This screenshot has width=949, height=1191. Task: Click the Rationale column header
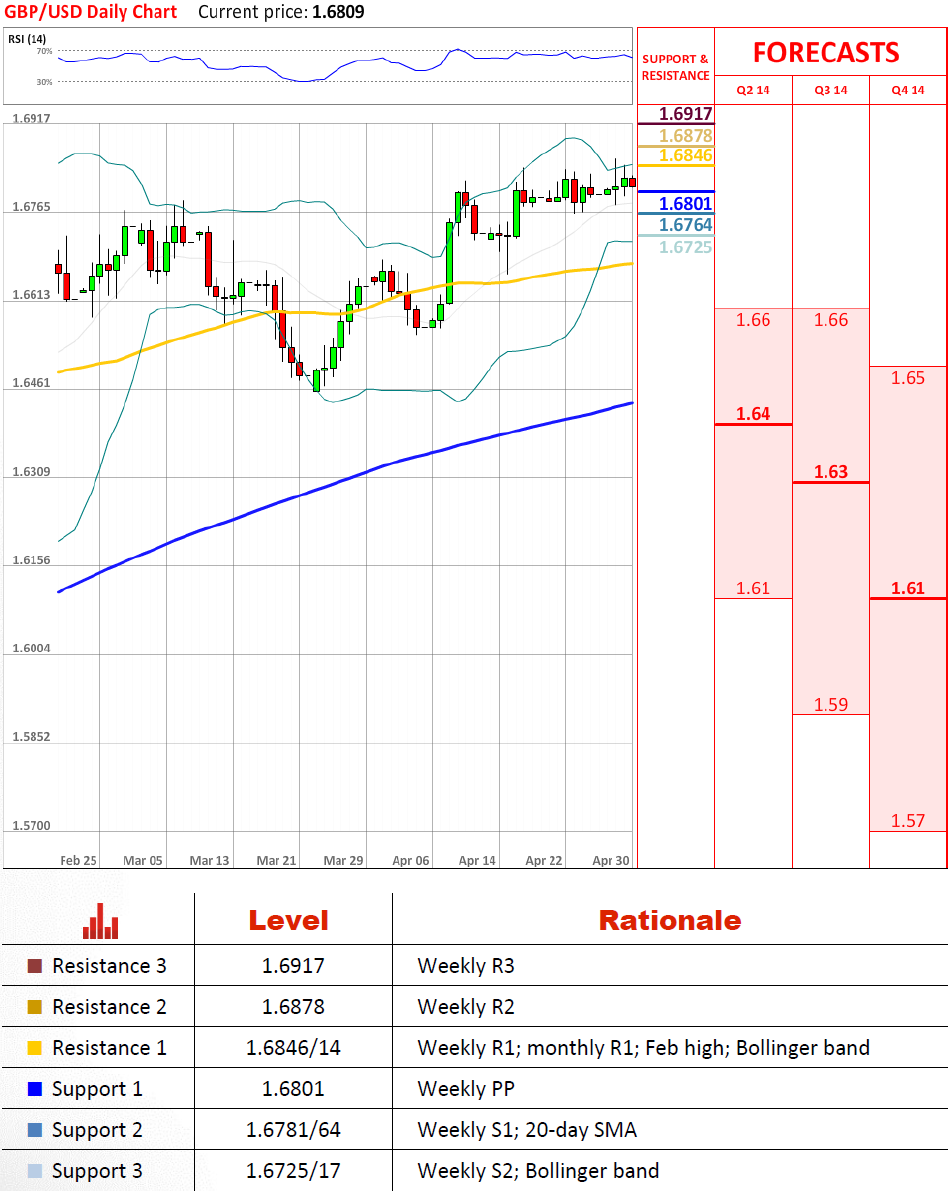[670, 921]
